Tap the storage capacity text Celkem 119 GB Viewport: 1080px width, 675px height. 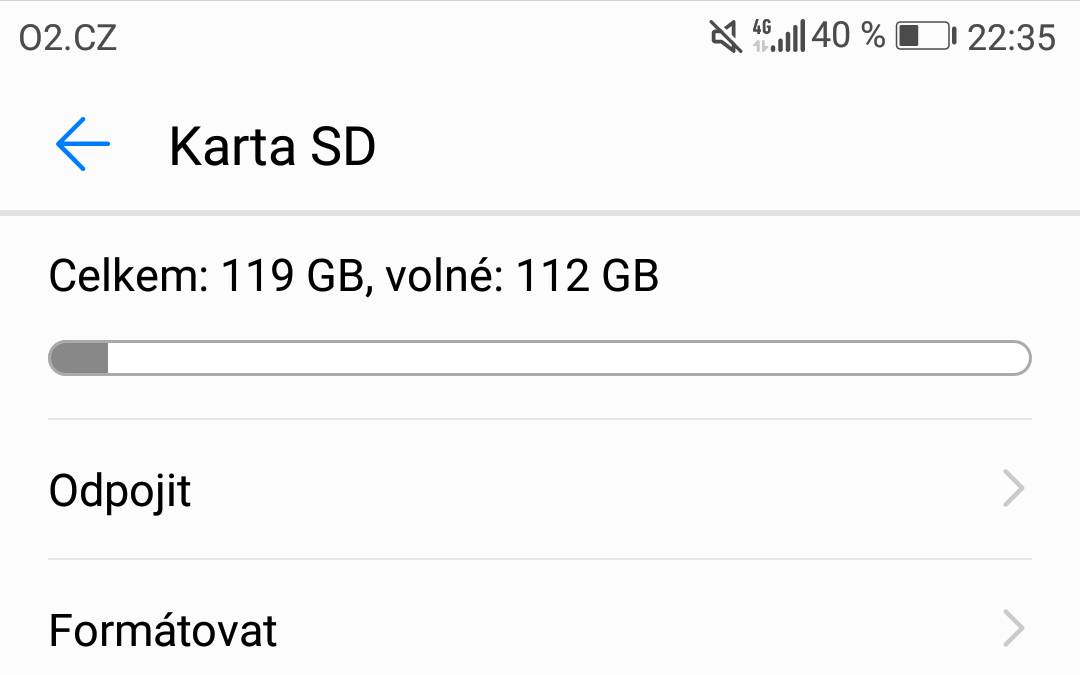206,276
